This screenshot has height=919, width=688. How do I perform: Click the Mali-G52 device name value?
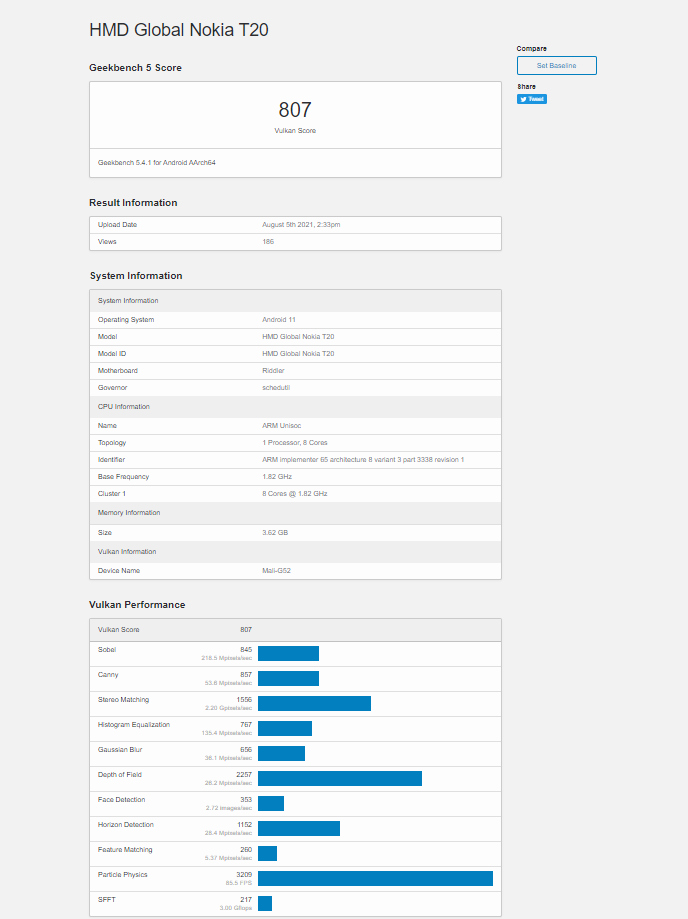pos(276,571)
